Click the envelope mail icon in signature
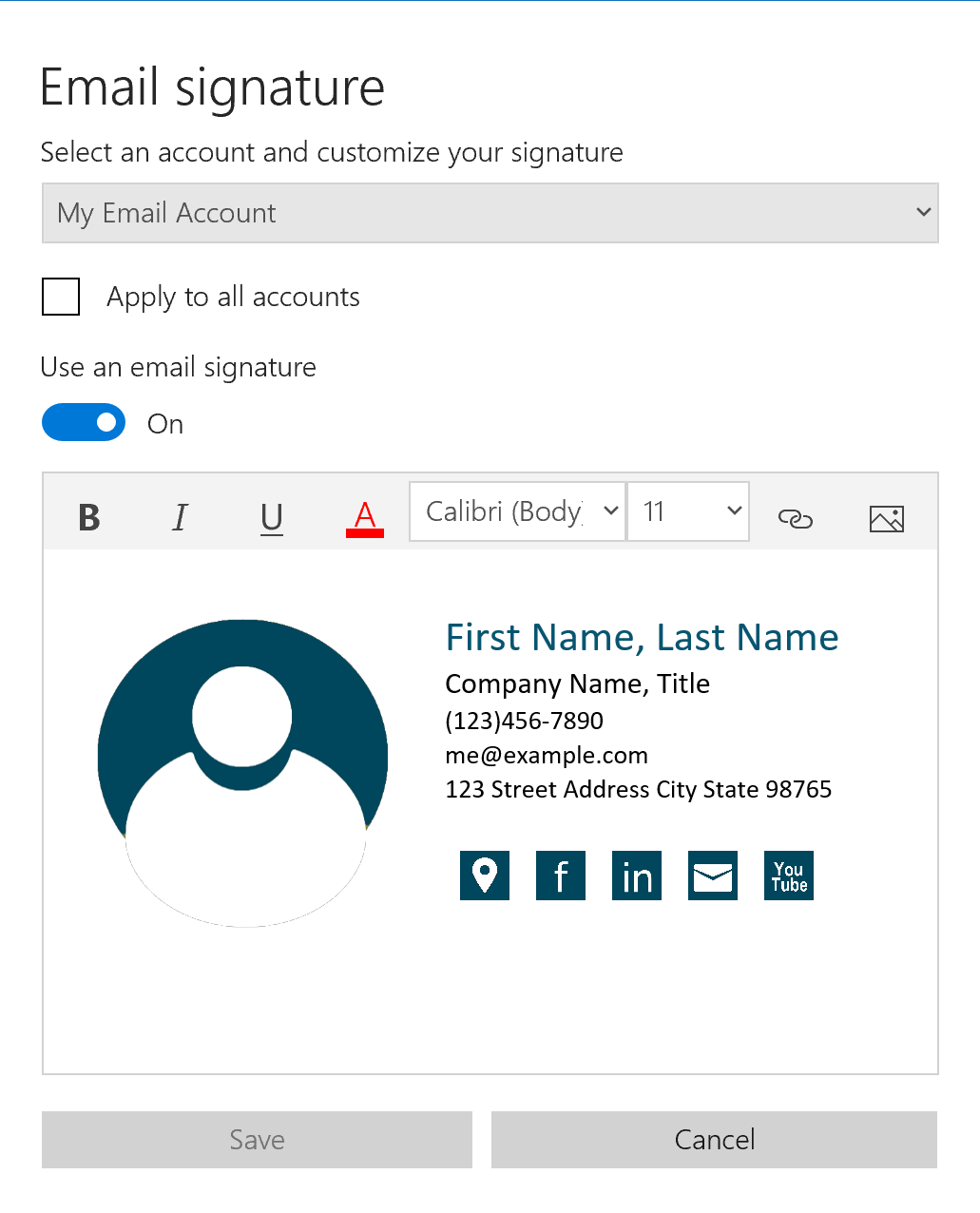The image size is (980, 1213). click(713, 875)
